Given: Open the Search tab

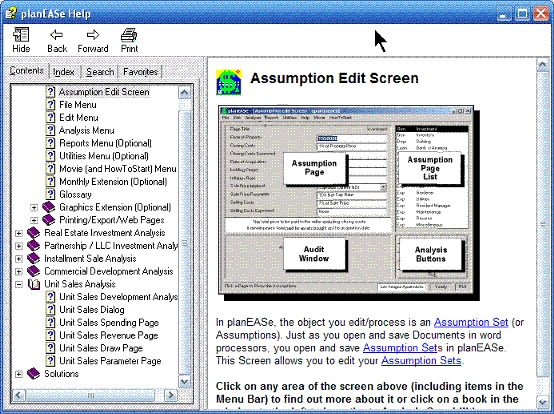Looking at the screenshot, I should [x=100, y=72].
